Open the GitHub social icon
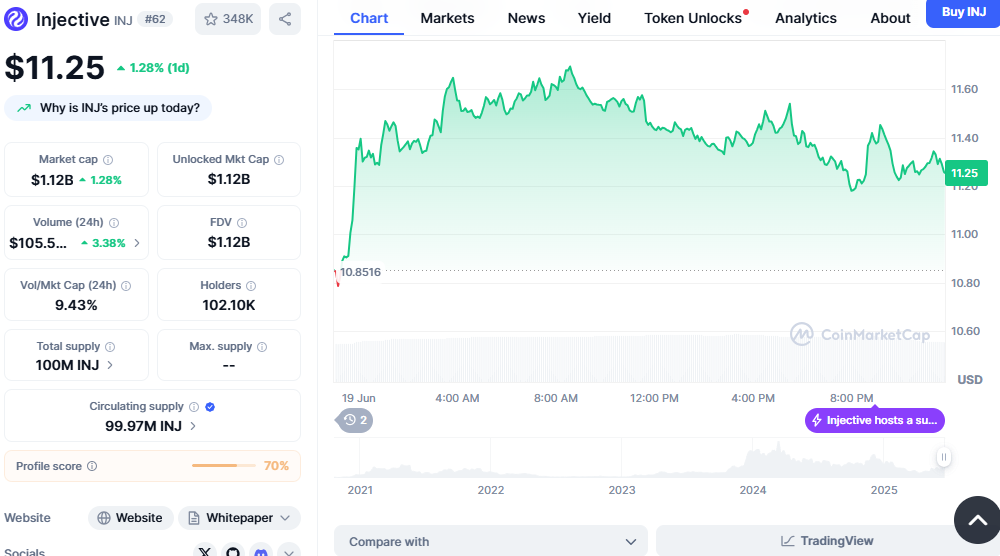The height and width of the screenshot is (556, 1000). [233, 552]
